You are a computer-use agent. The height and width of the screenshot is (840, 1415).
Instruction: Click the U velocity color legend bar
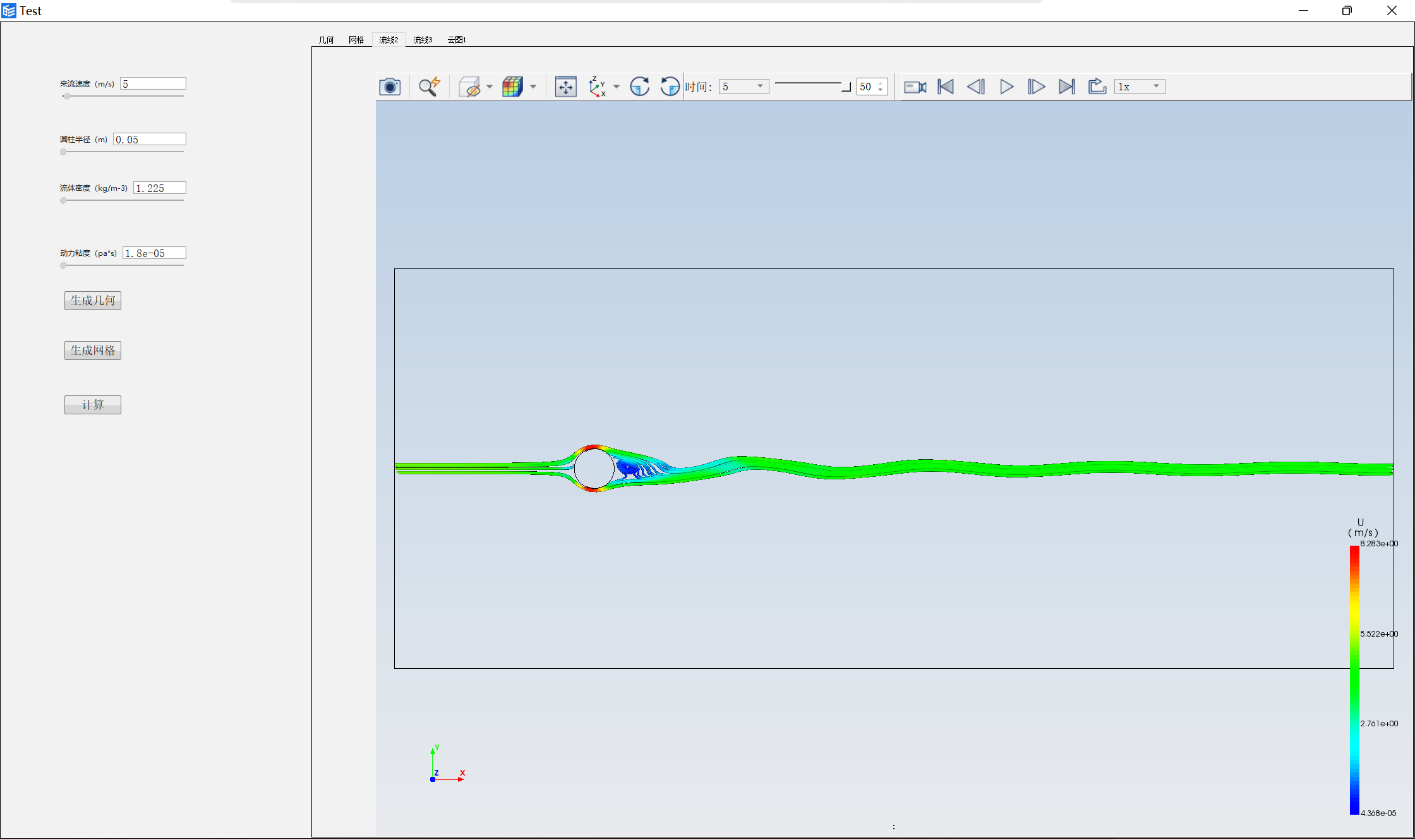[1354, 680]
